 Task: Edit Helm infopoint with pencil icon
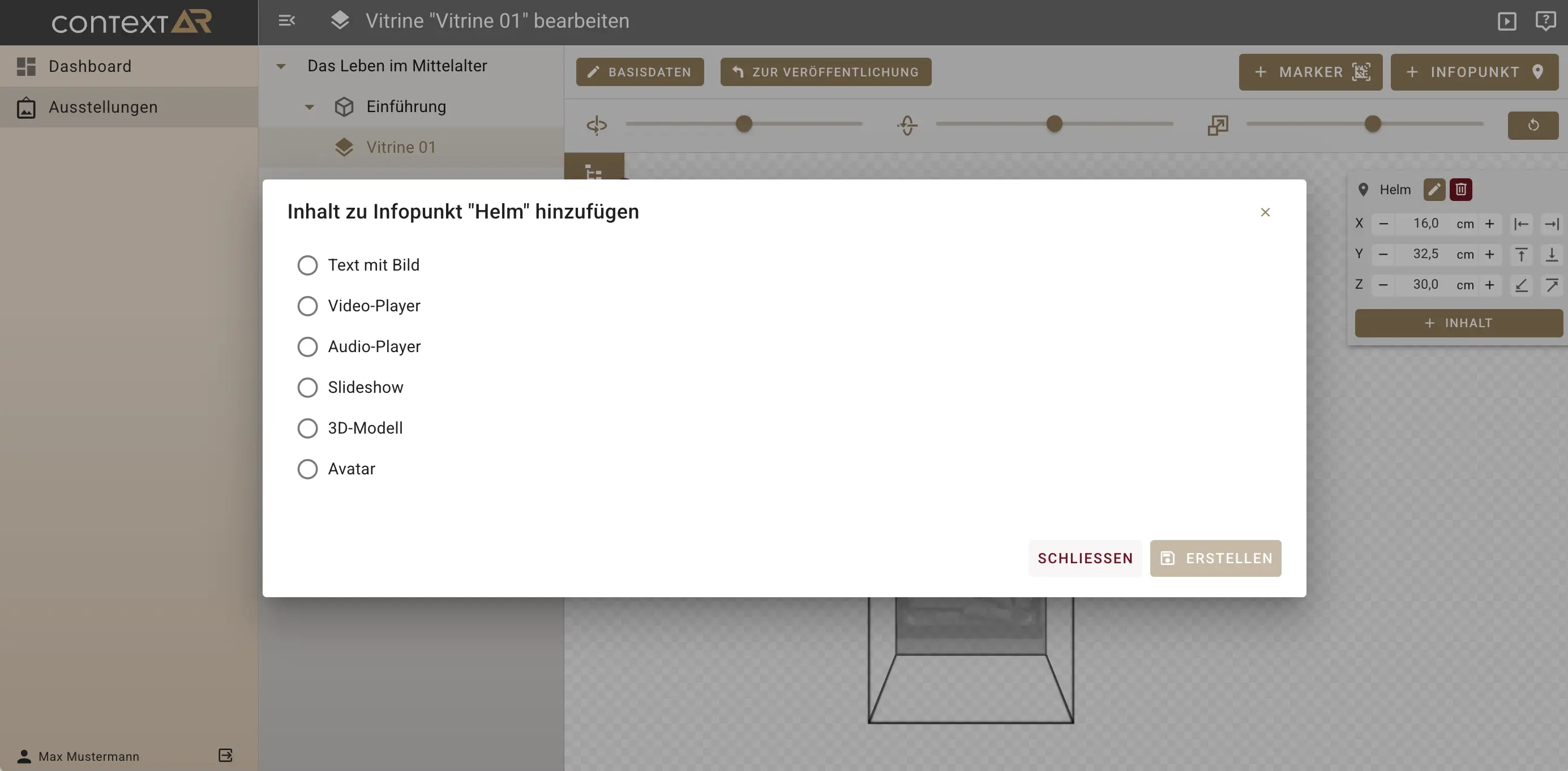(x=1434, y=189)
